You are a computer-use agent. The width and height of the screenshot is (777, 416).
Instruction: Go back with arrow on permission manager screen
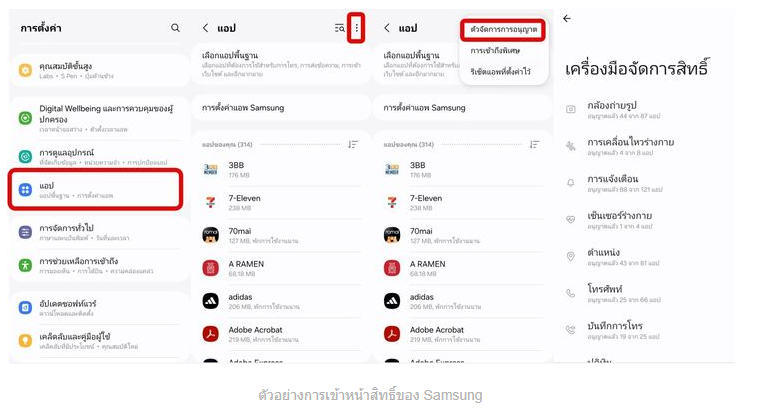[x=567, y=18]
